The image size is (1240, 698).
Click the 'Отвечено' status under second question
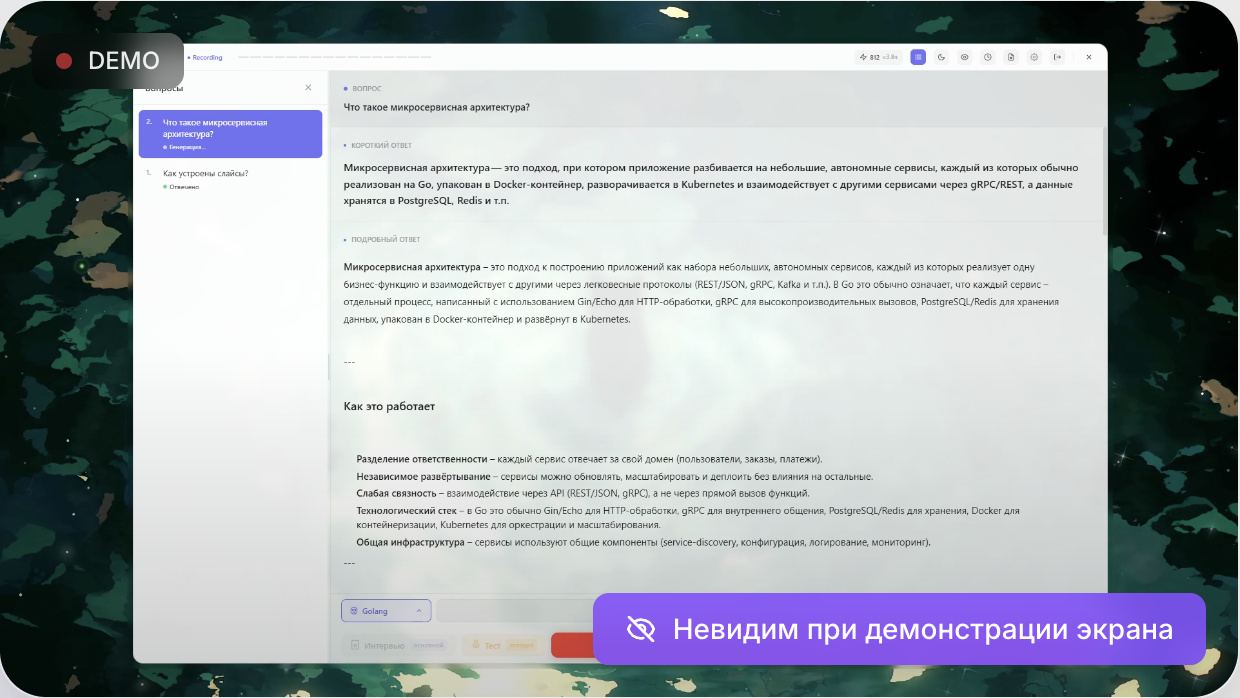pyautogui.click(x=182, y=187)
